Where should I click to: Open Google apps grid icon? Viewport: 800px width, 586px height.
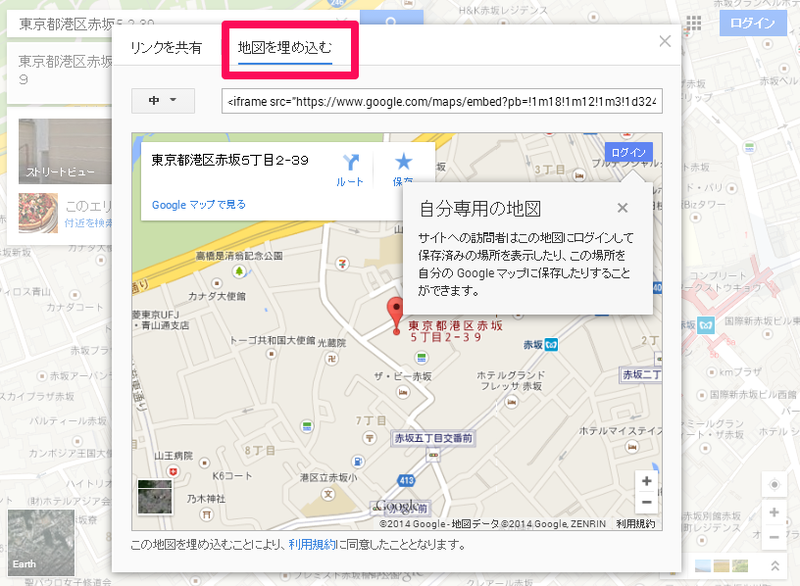point(693,23)
